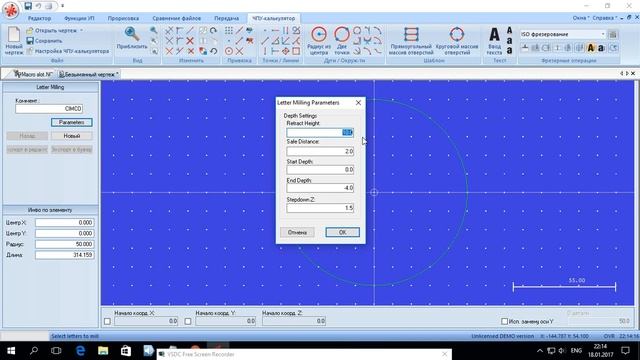640x360 pixels.
Task: Click the undo curved arrow in Изменить group
Action: tap(213, 51)
